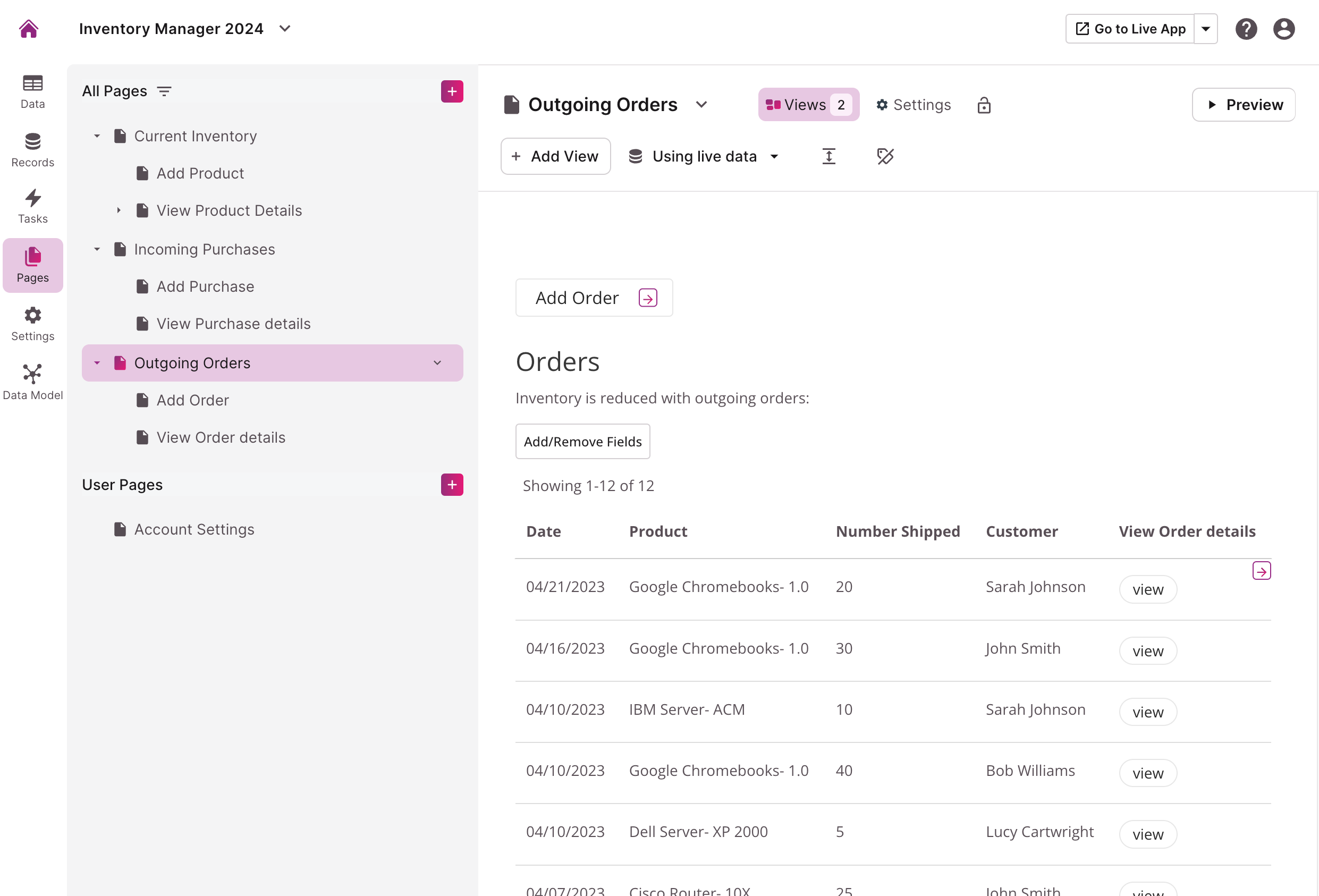Collapse the Outgoing Orders tree node
The image size is (1319, 896).
pos(97,362)
